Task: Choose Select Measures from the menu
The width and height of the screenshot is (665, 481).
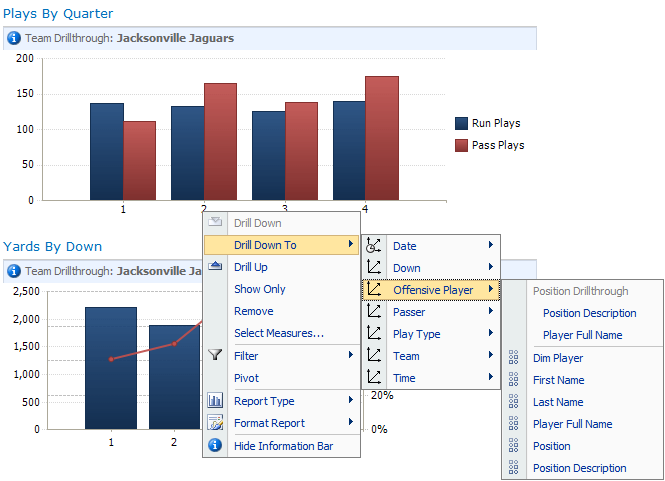Action: 278,333
